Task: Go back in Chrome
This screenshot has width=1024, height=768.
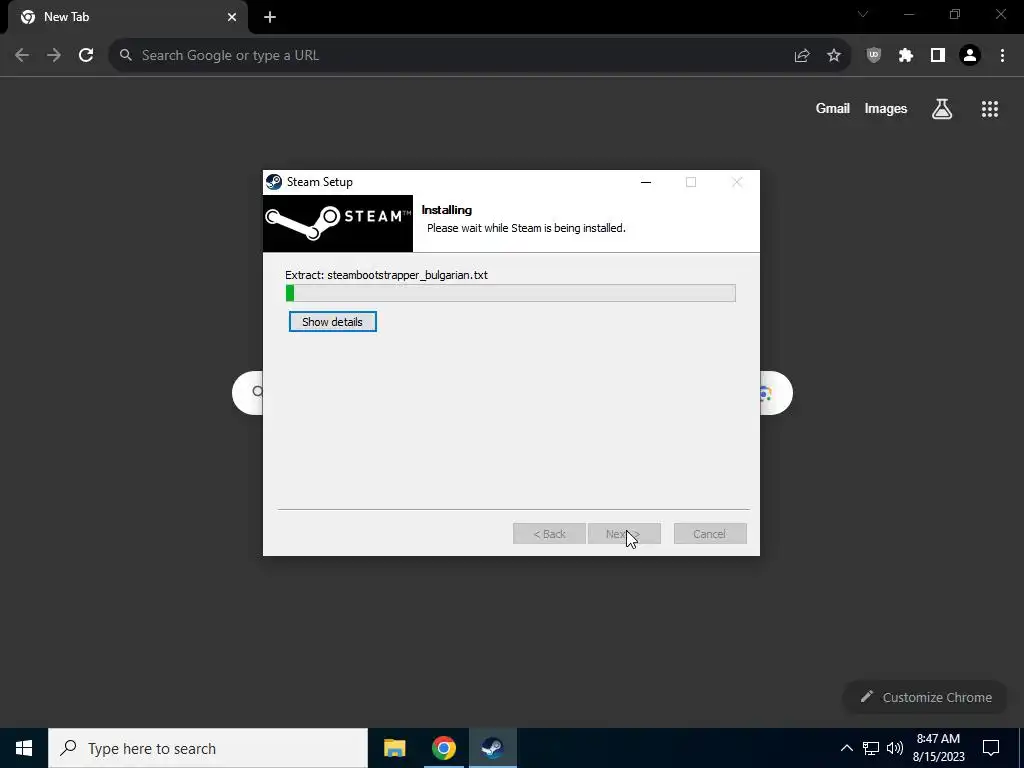Action: [22, 56]
